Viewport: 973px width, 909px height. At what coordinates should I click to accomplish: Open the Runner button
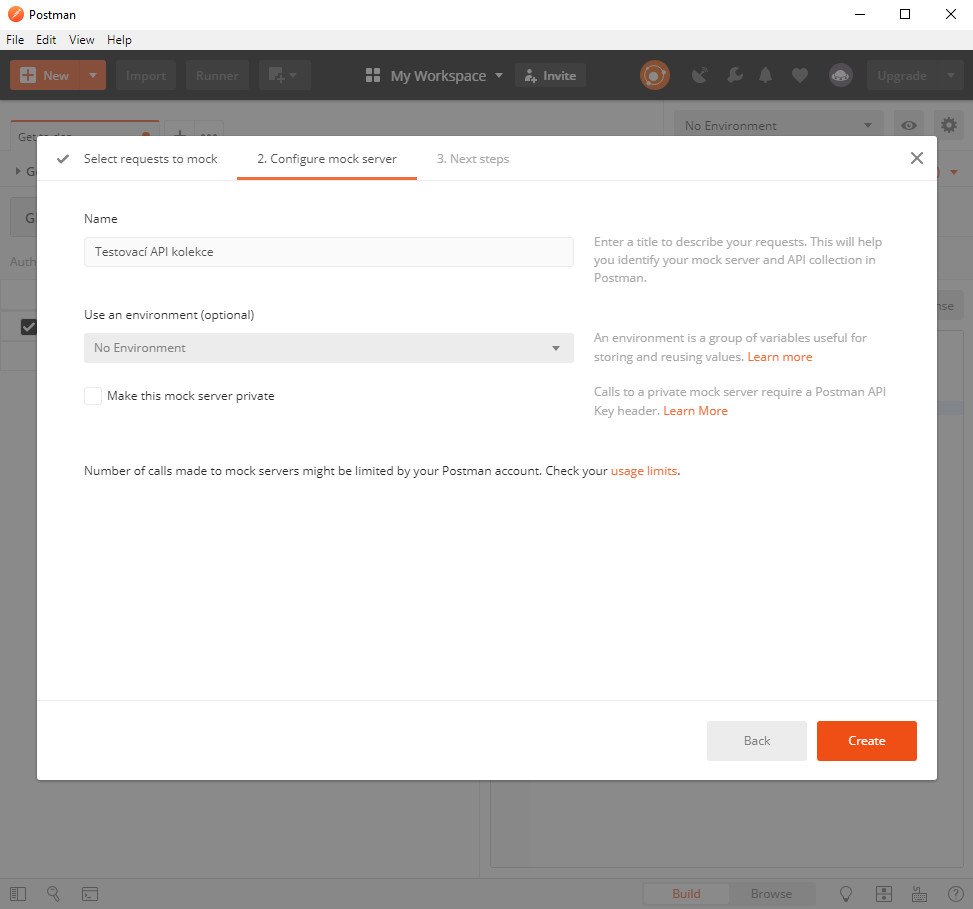pyautogui.click(x=217, y=76)
